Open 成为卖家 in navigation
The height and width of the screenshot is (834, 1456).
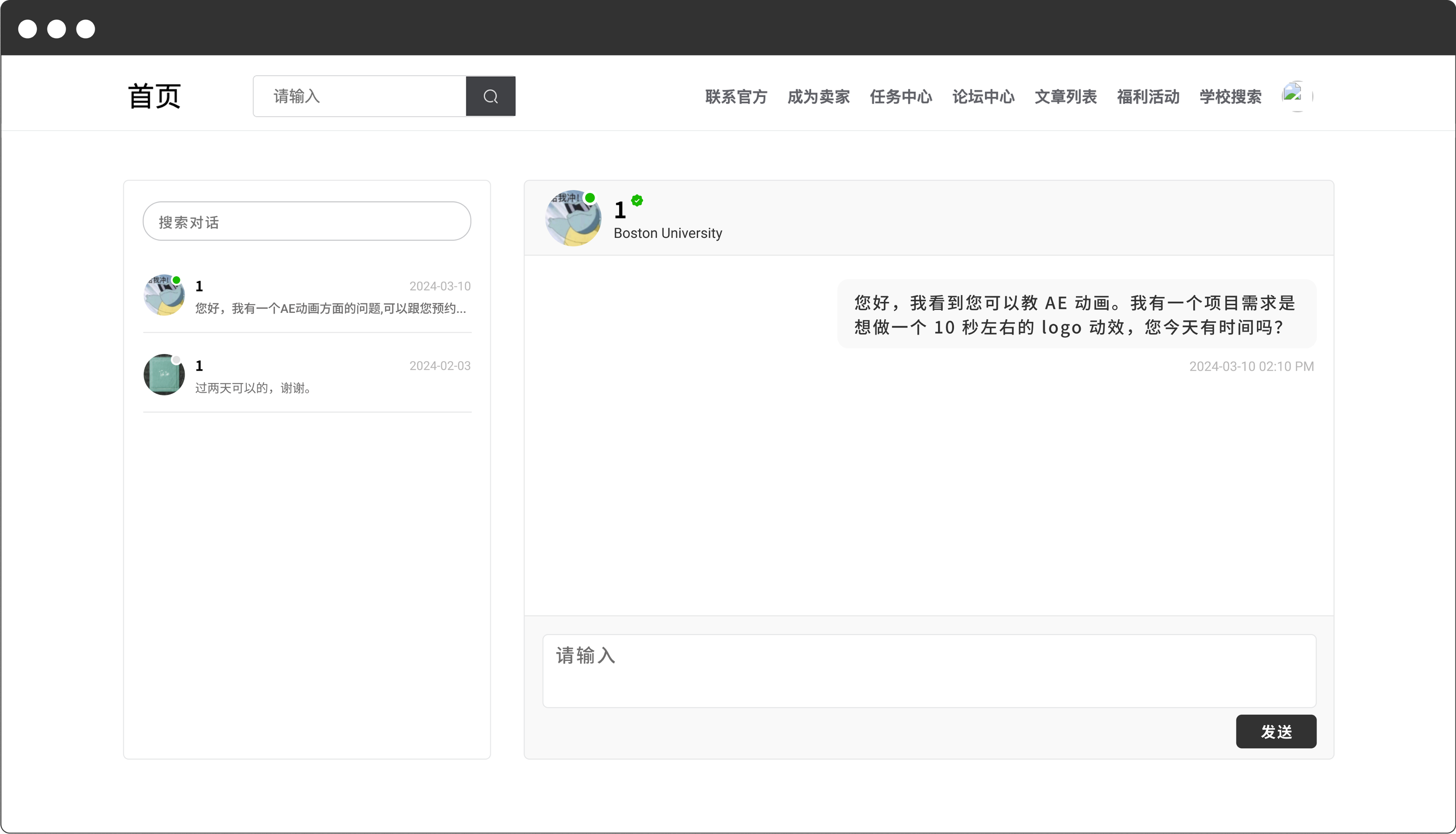click(x=819, y=97)
